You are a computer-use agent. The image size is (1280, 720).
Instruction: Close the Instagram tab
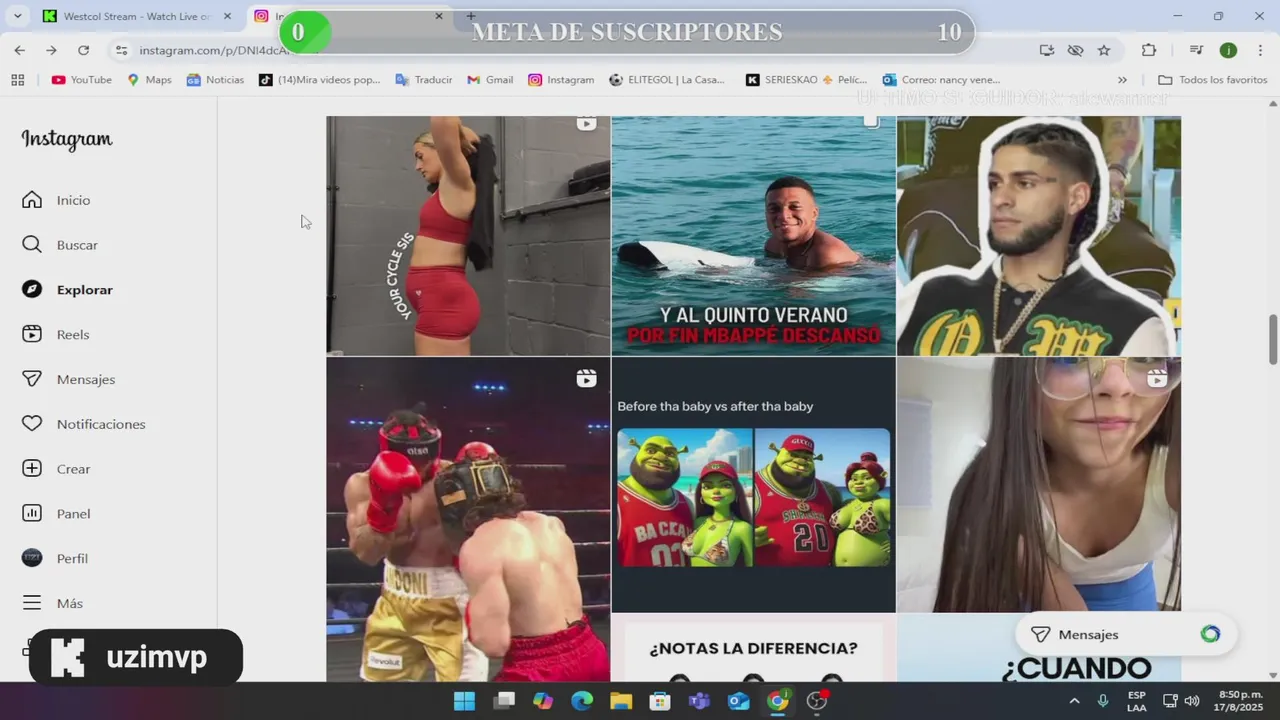pos(438,16)
